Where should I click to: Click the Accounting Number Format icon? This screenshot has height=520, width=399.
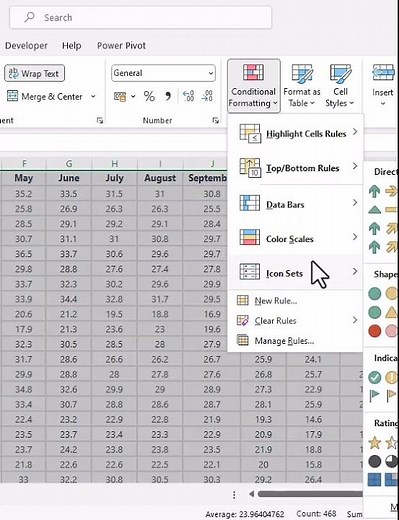click(x=120, y=97)
